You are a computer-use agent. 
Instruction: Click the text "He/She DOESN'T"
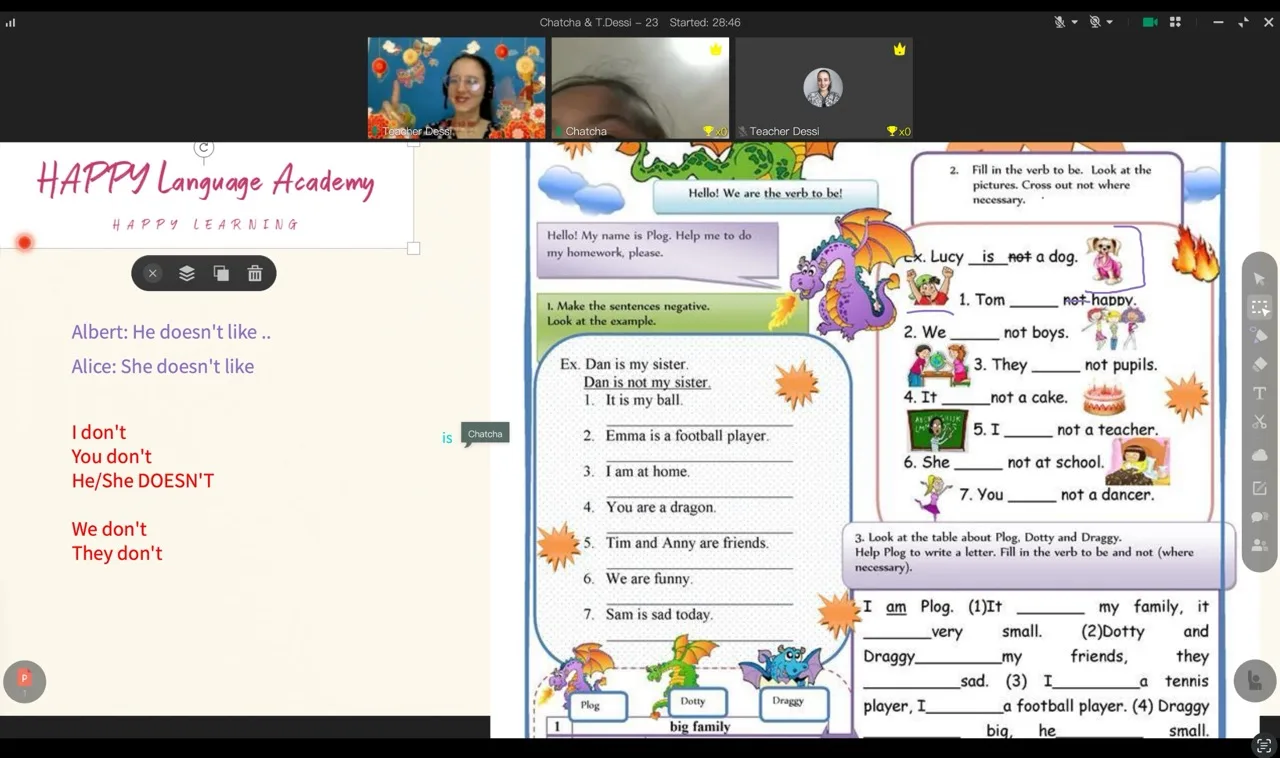coord(143,480)
